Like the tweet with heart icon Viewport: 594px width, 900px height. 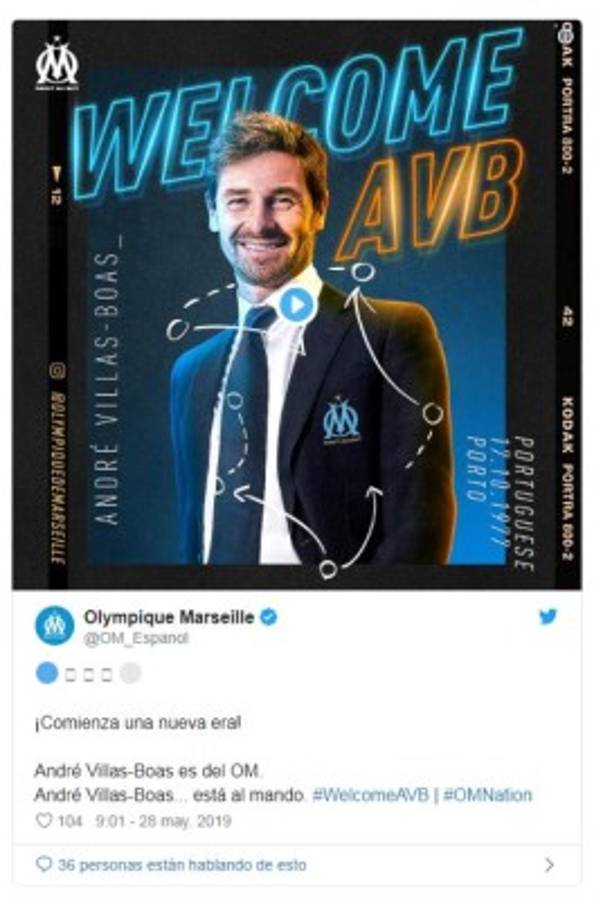click(44, 821)
